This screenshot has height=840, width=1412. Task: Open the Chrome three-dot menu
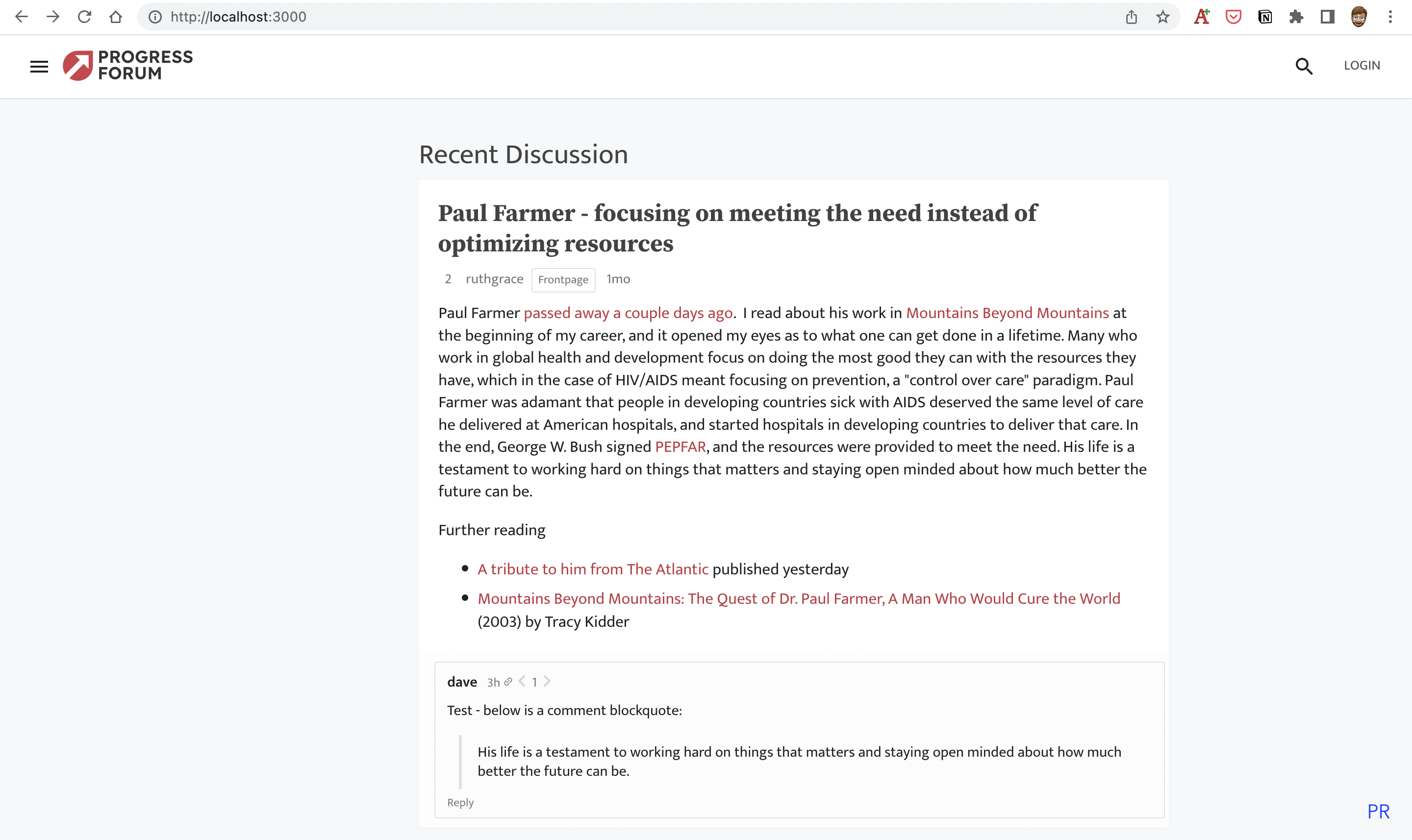[1390, 17]
